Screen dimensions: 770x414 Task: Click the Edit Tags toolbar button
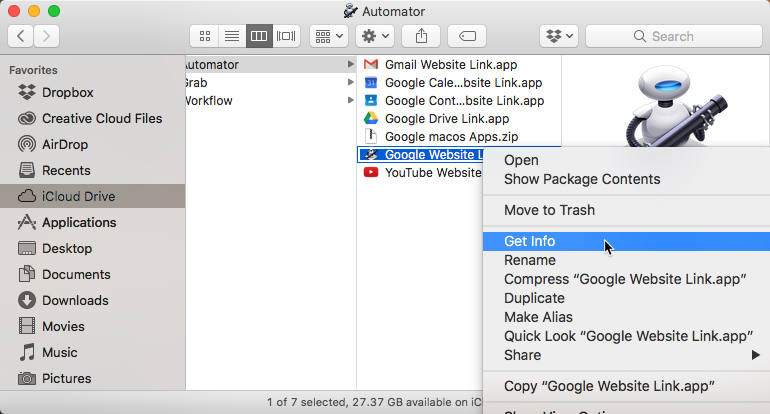point(467,36)
